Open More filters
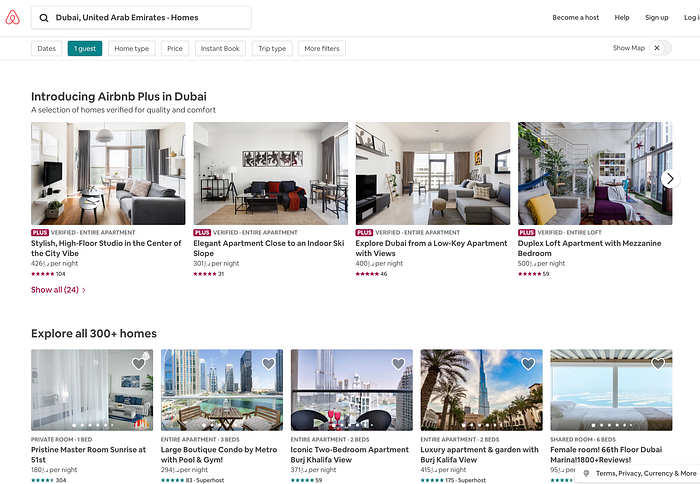This screenshot has width=700, height=484. [322, 48]
